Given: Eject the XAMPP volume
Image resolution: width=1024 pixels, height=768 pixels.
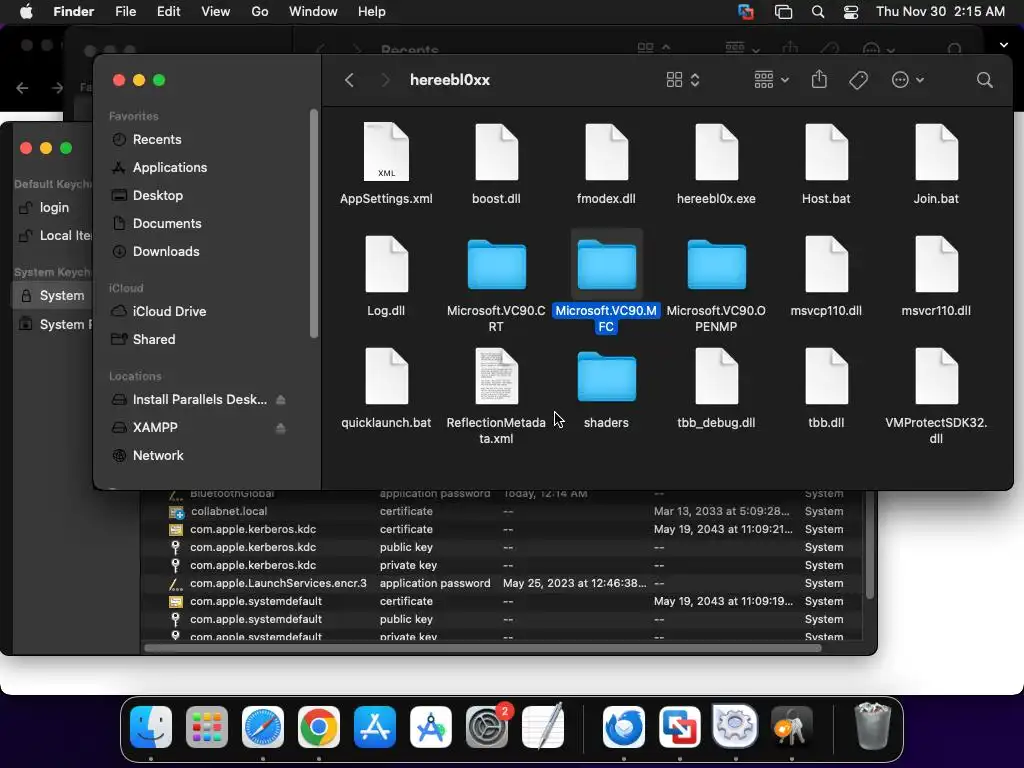Looking at the screenshot, I should (x=281, y=428).
